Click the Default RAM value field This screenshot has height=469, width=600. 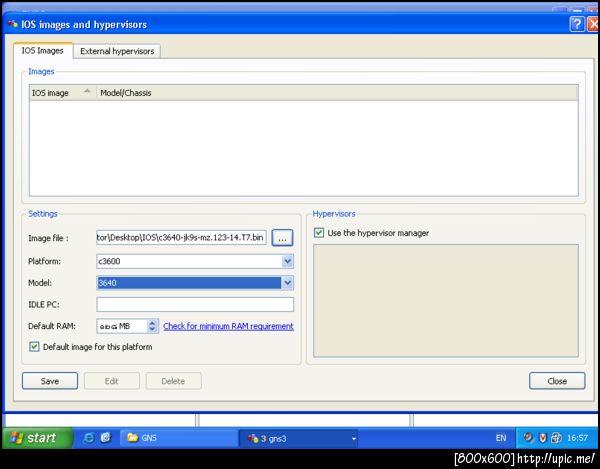[122, 326]
